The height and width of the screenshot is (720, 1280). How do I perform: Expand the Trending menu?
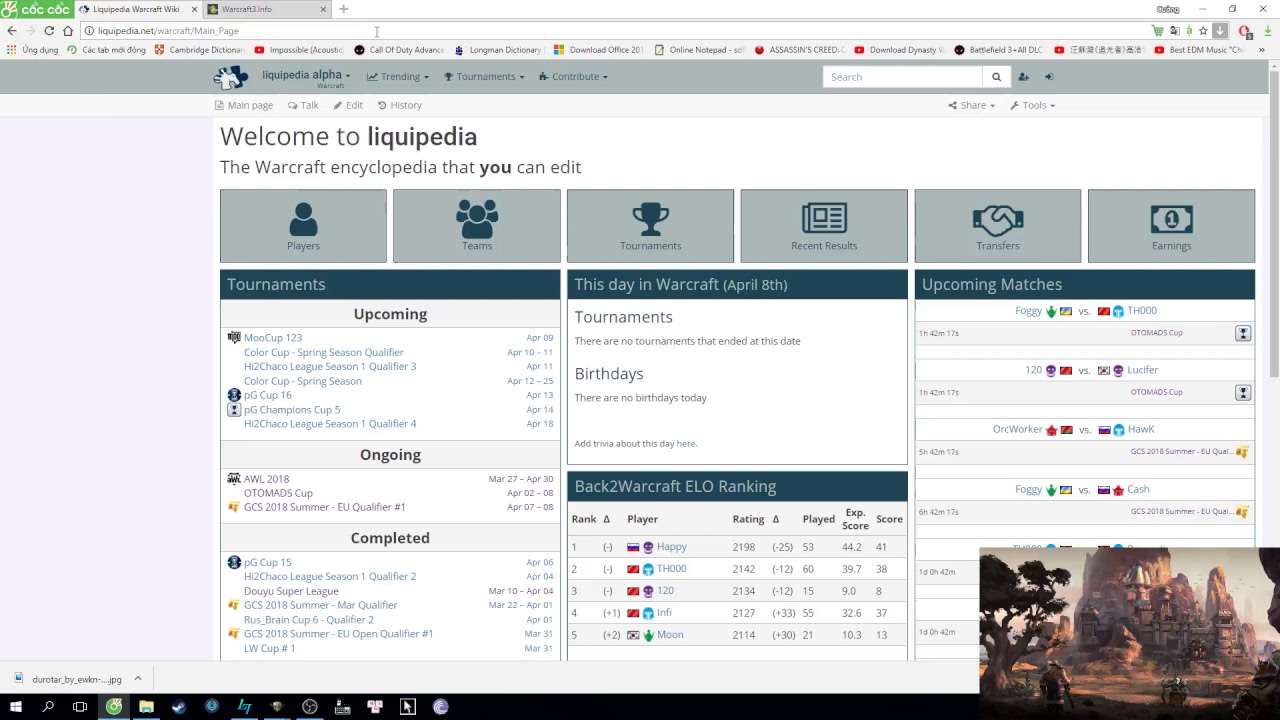click(x=398, y=77)
